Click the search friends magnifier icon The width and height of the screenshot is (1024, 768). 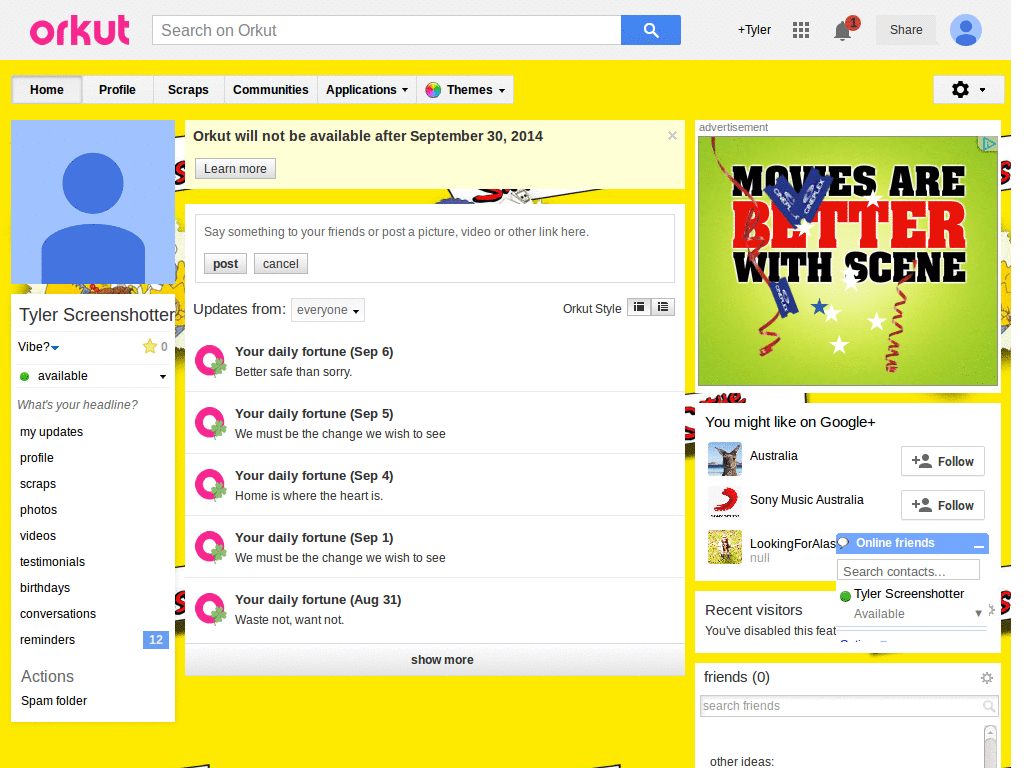tap(989, 706)
